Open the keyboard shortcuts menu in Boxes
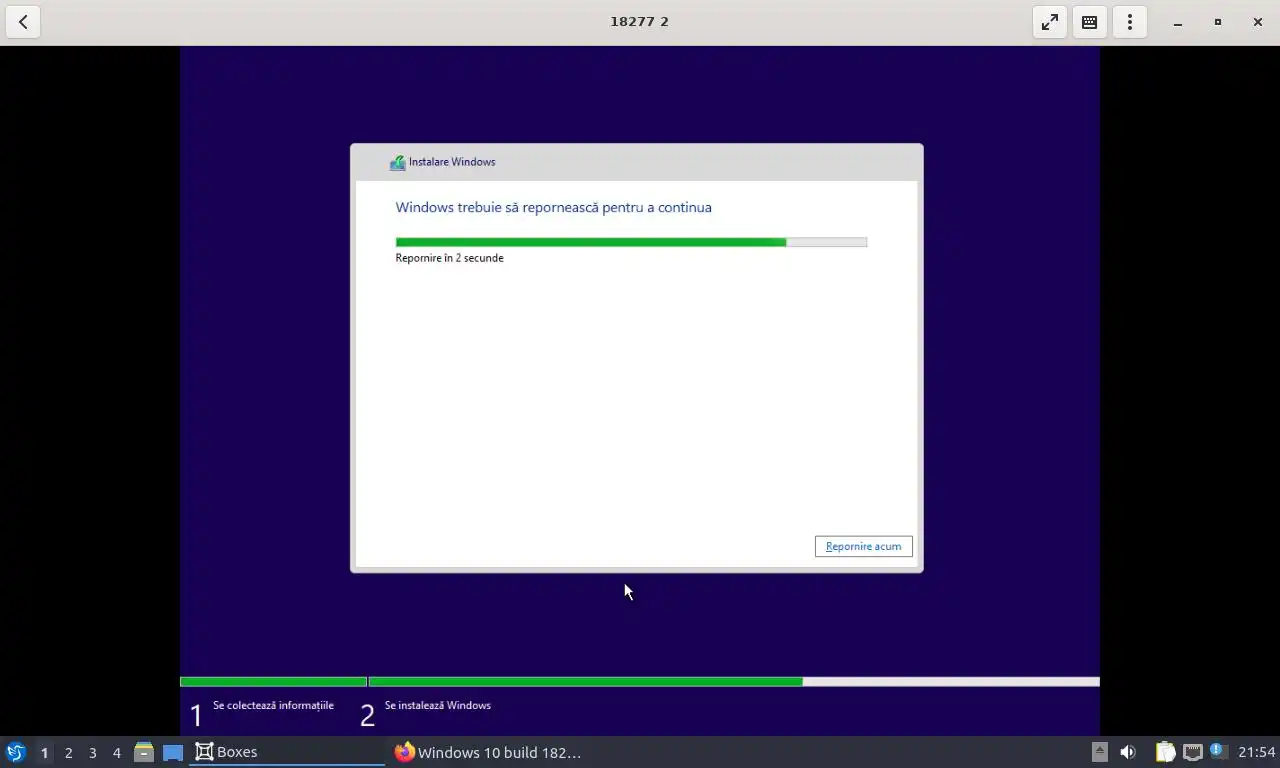 pyautogui.click(x=1090, y=21)
